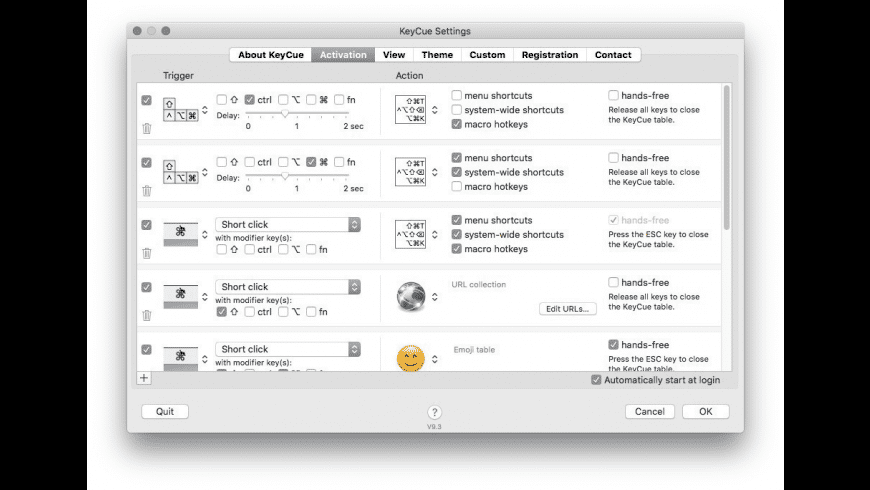Image resolution: width=870 pixels, height=490 pixels.
Task: Change trigger type stepper in second row
Action: coord(205,172)
